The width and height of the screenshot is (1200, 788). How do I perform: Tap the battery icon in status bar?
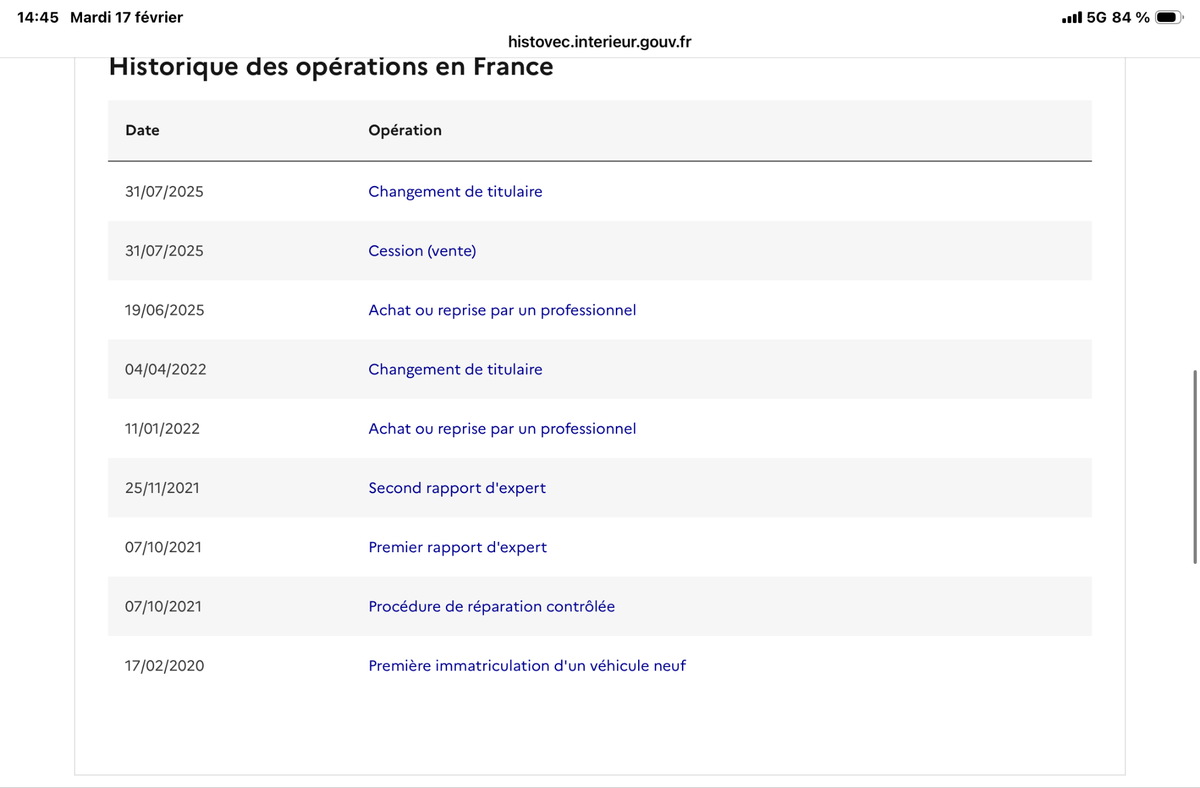(x=1170, y=17)
